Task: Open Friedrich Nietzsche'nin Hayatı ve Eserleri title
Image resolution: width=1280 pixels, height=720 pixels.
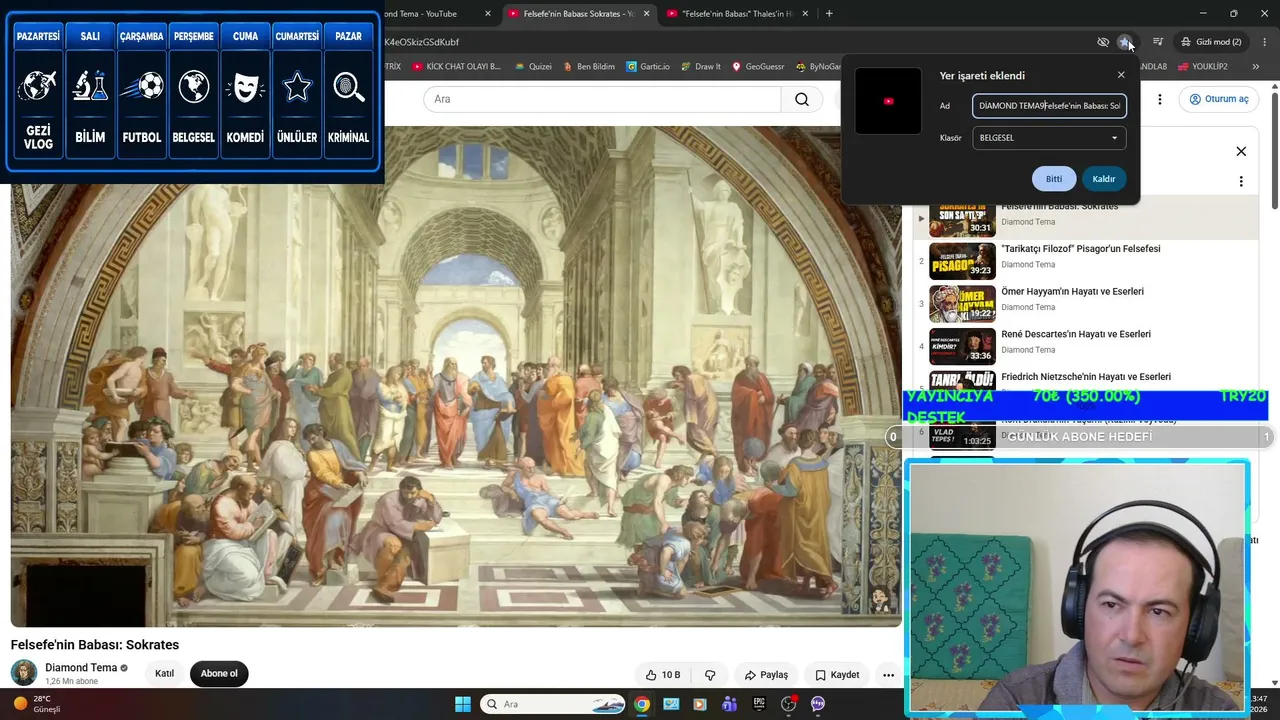Action: coord(1086,377)
